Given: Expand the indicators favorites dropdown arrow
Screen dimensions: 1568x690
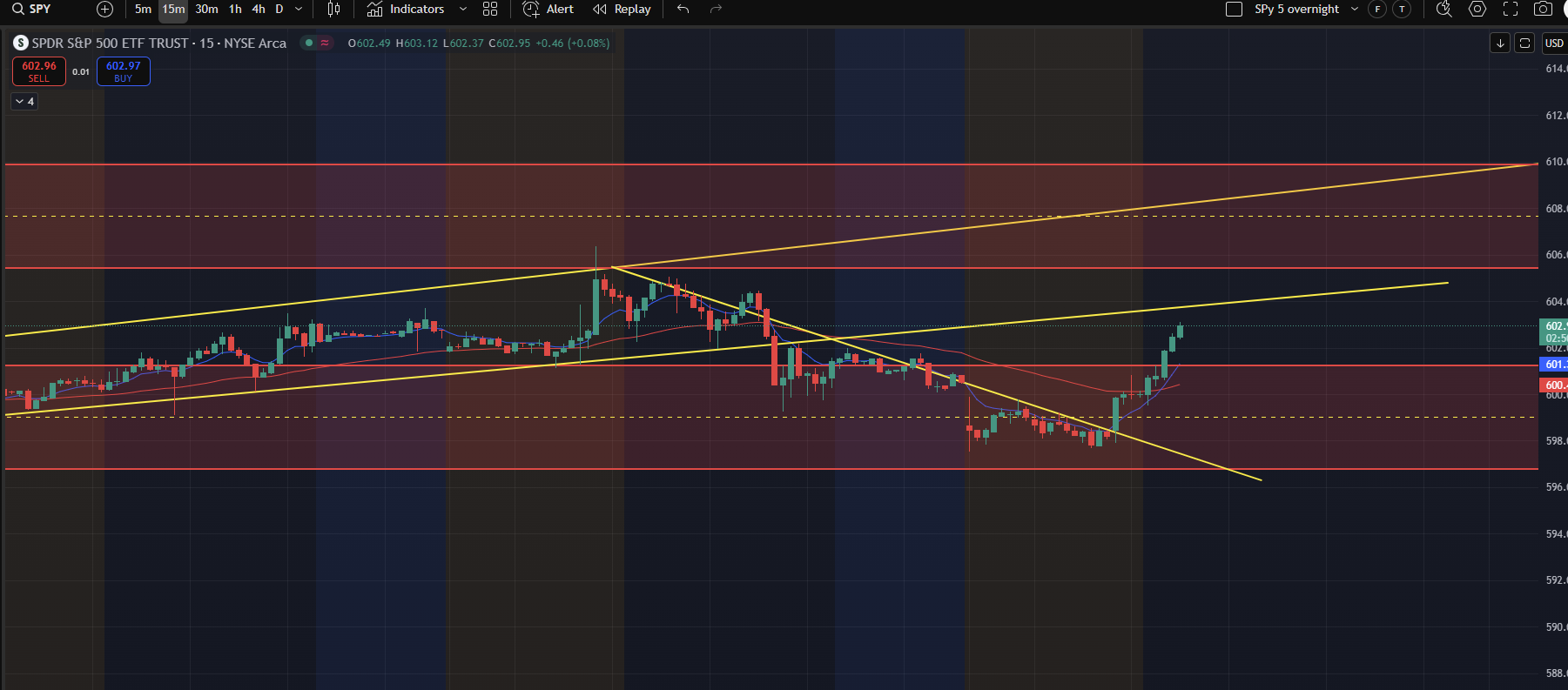Looking at the screenshot, I should pos(463,9).
